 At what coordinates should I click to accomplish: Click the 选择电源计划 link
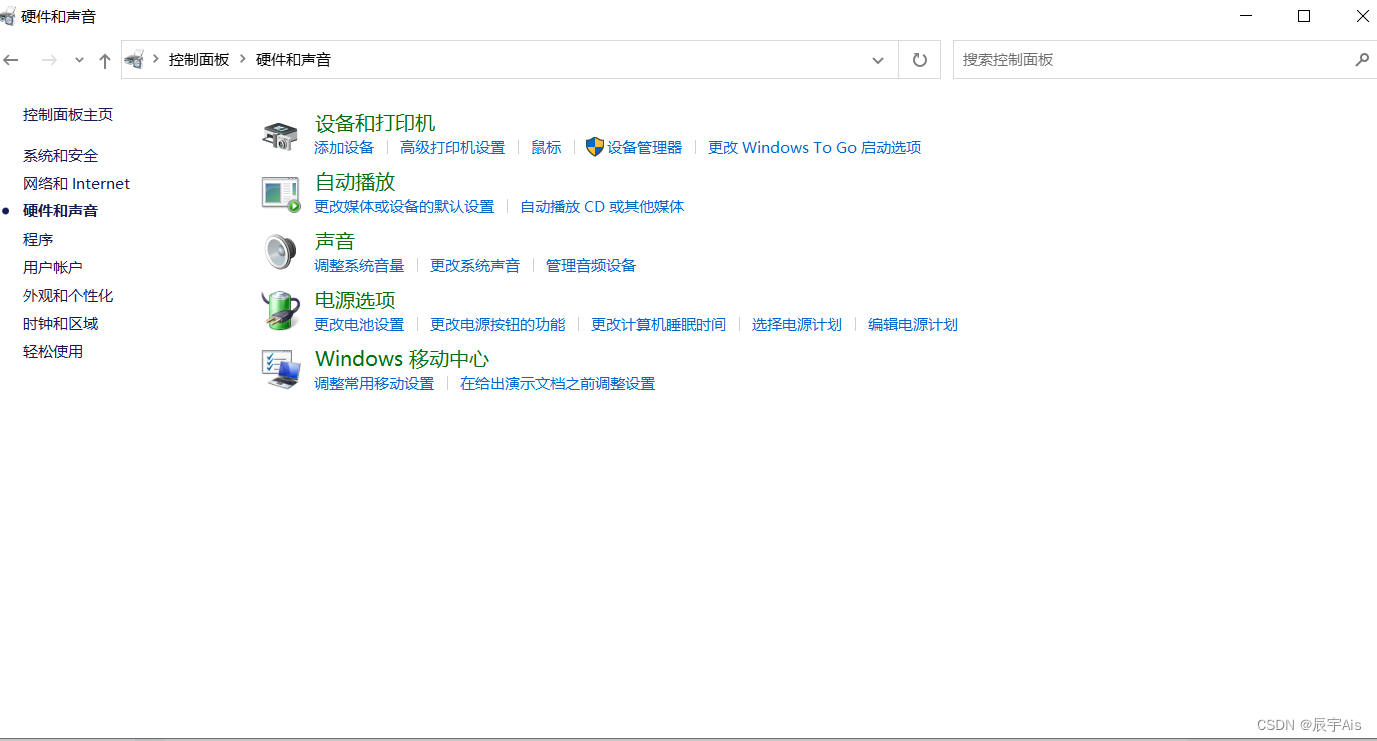pos(797,325)
